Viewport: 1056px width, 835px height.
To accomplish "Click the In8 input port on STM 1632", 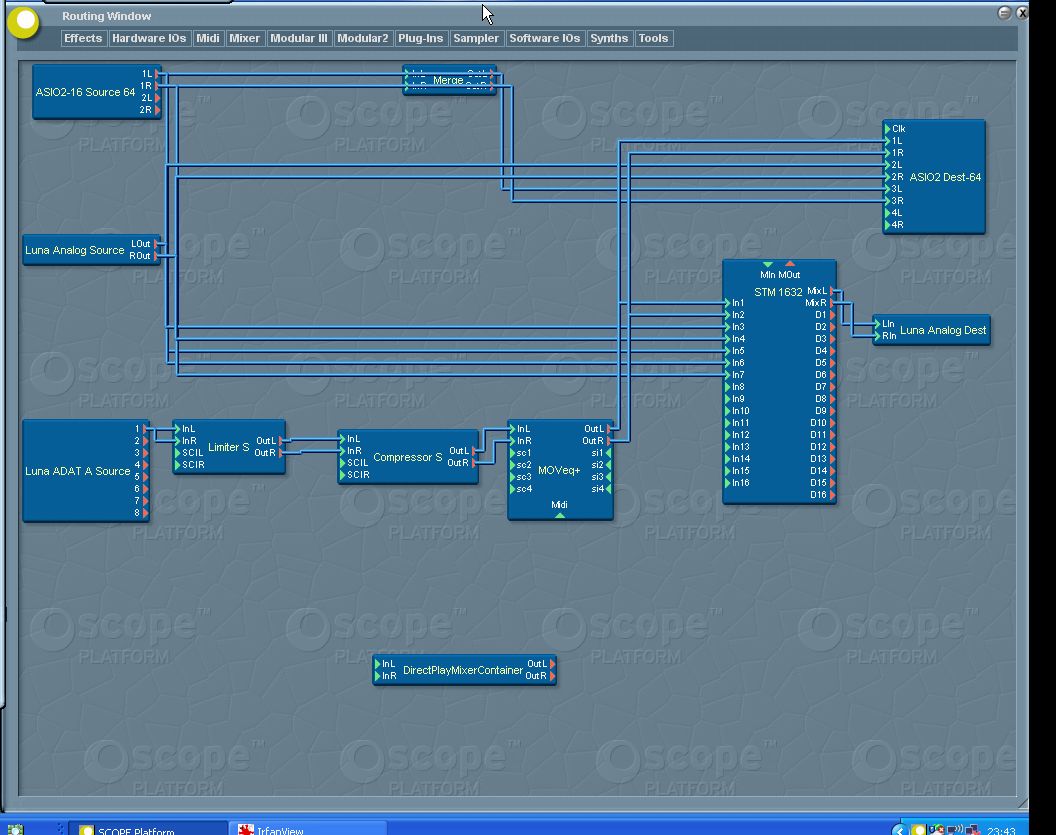I will pos(727,387).
